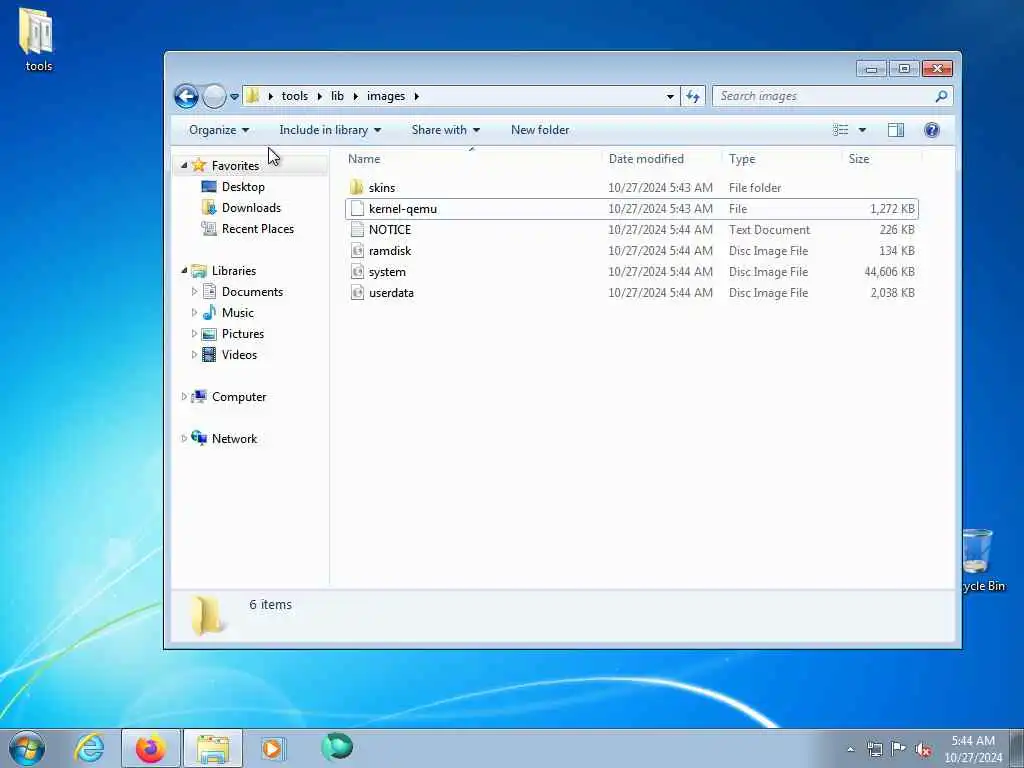This screenshot has width=1024, height=768.
Task: Click 'Text Document' type cell
Action: pyautogui.click(x=769, y=230)
